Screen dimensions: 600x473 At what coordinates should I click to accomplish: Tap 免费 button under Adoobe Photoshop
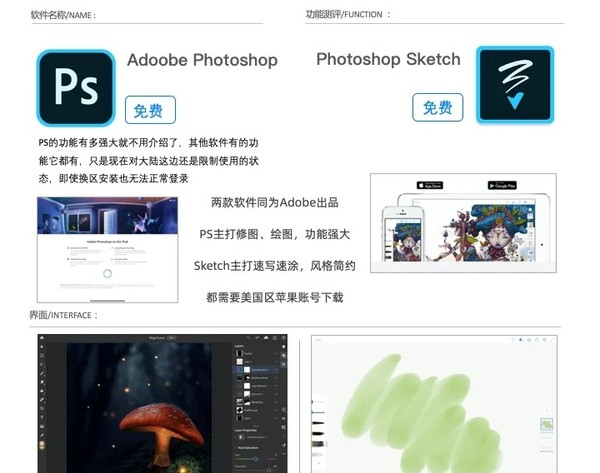pyautogui.click(x=150, y=110)
